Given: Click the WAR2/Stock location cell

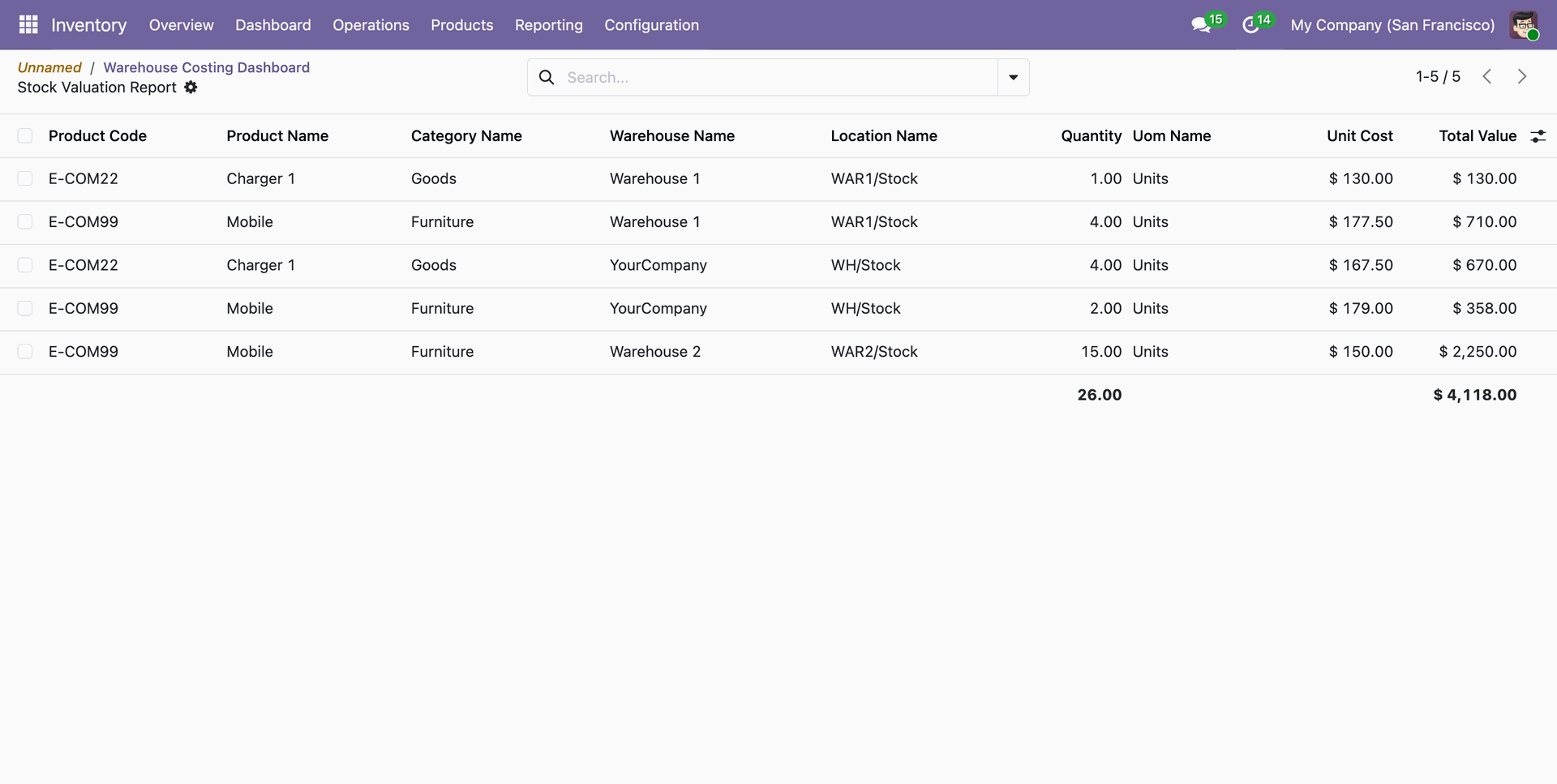Looking at the screenshot, I should [x=874, y=351].
